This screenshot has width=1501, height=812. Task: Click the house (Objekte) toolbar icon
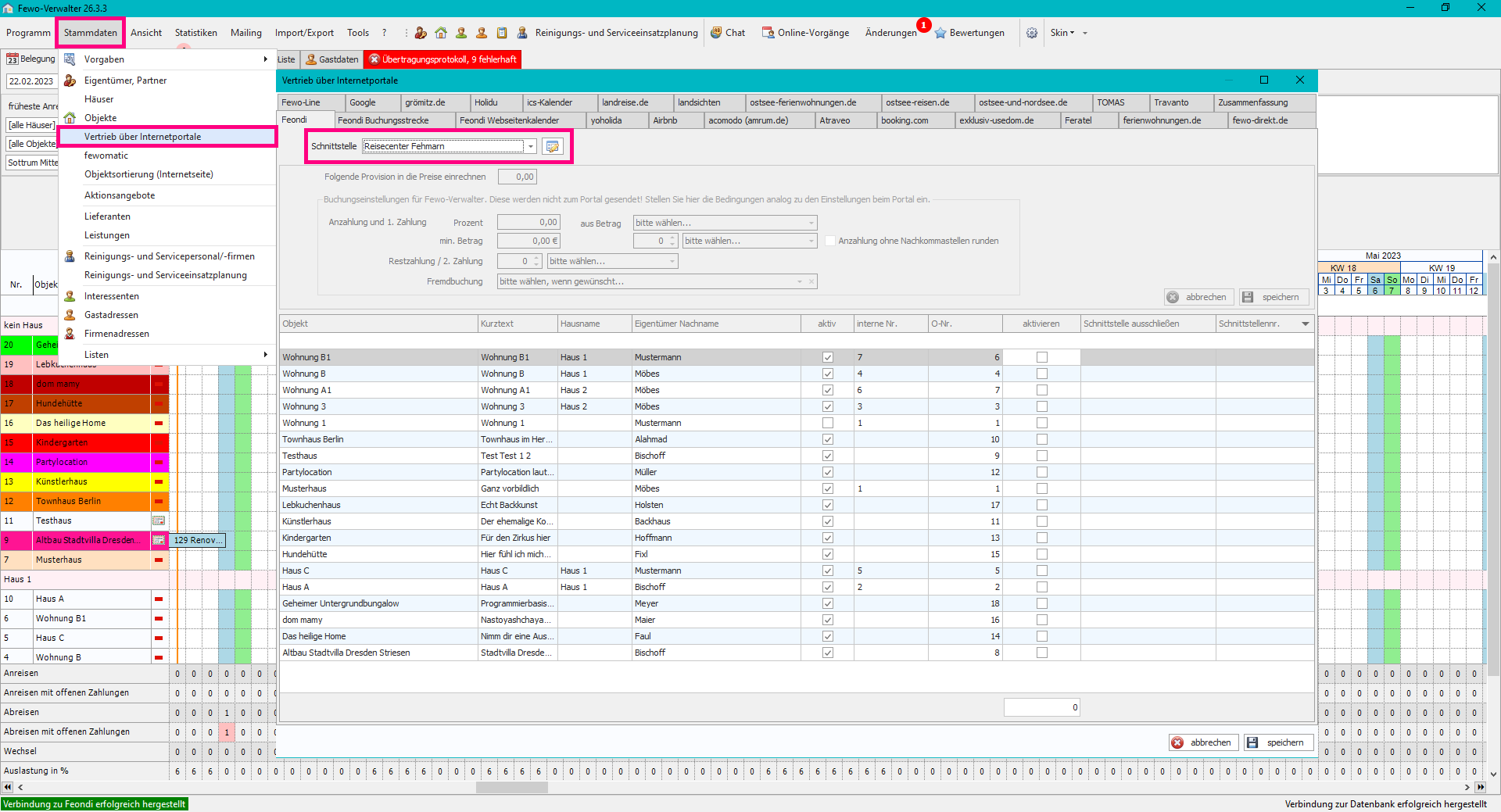pos(441,33)
